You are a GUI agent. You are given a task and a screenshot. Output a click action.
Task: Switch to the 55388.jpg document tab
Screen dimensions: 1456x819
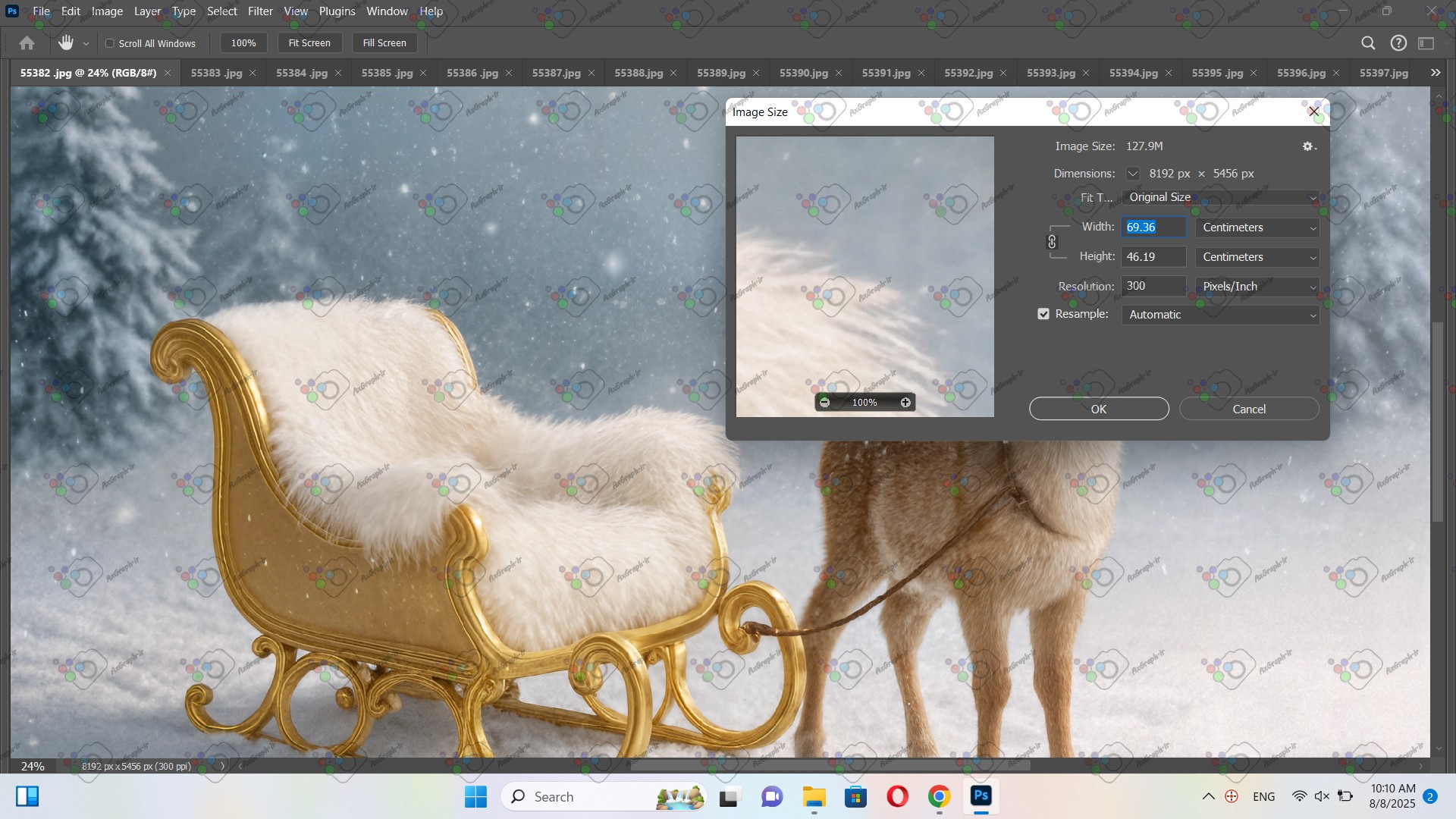coord(639,73)
